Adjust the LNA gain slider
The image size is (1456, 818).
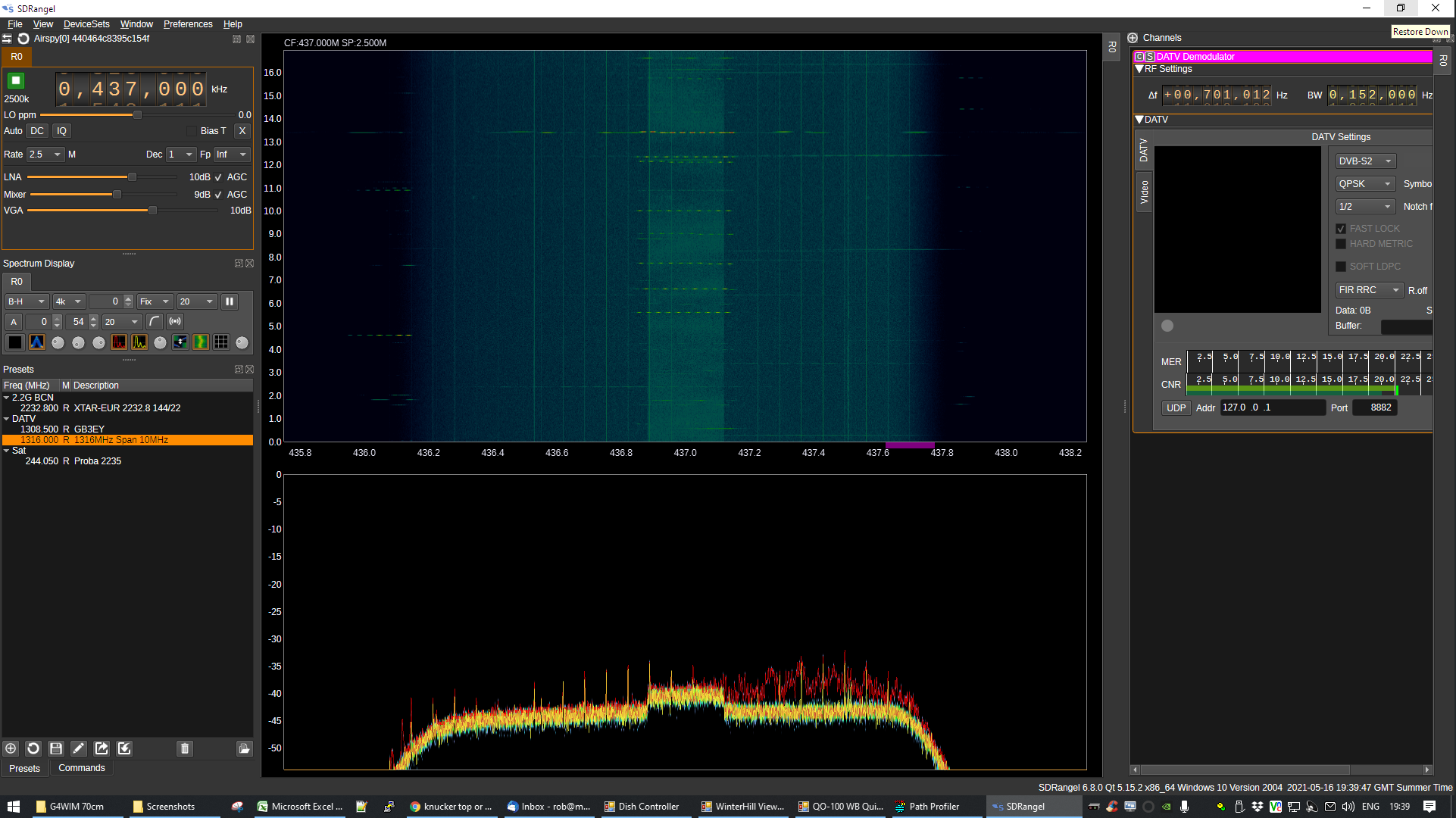(132, 177)
